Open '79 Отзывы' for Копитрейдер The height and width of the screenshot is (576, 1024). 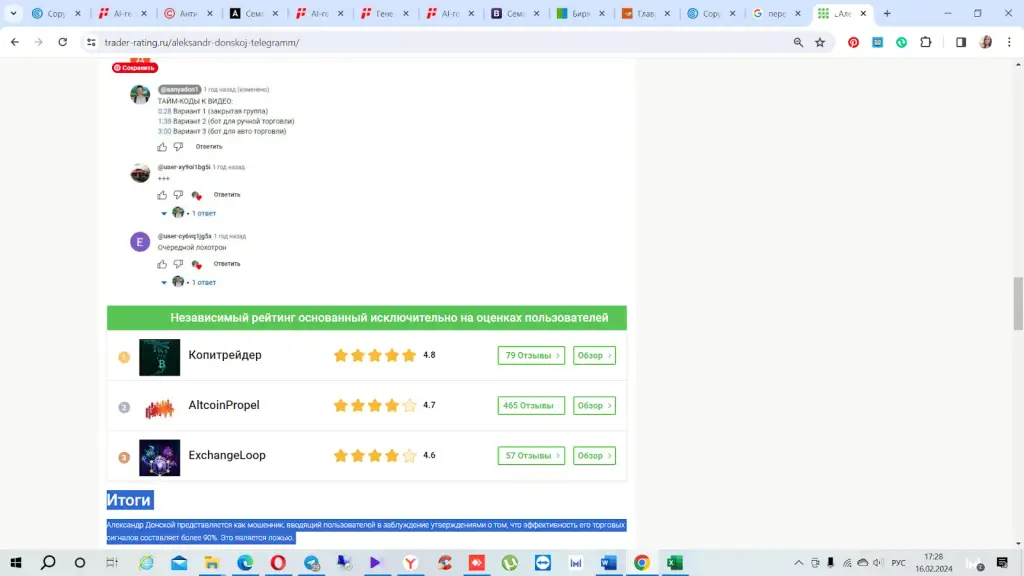[x=531, y=355]
